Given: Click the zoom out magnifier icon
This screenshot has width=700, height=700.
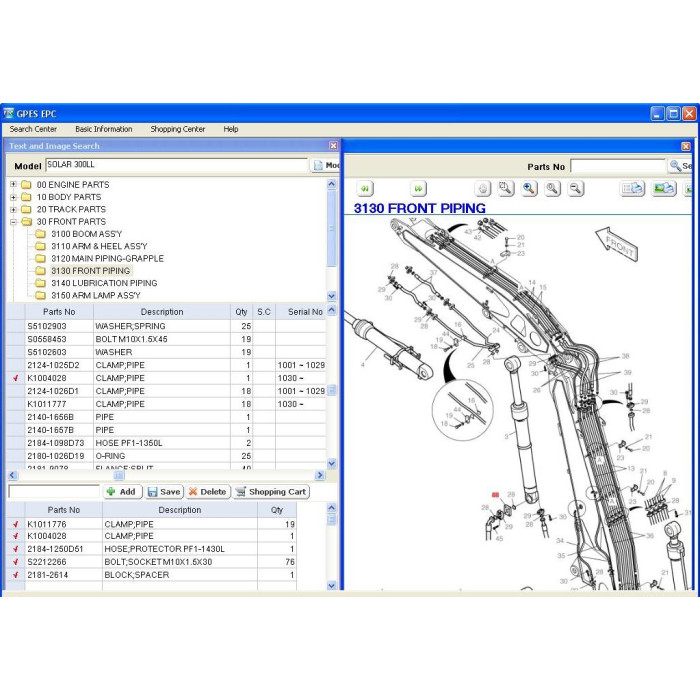Looking at the screenshot, I should 576,188.
